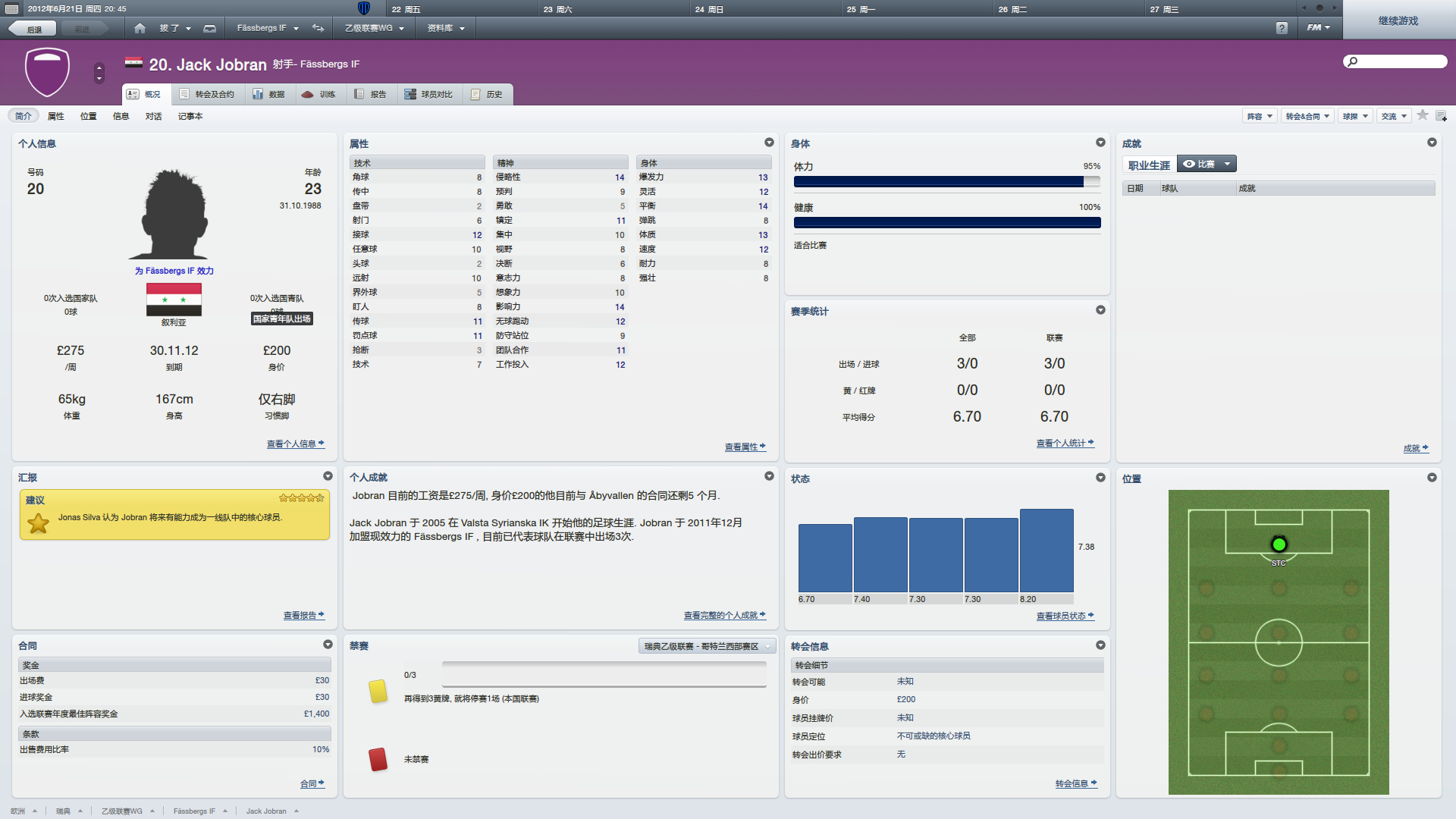Screen dimensions: 1456x819
Task: Go to the home screen icon
Action: pos(140,28)
